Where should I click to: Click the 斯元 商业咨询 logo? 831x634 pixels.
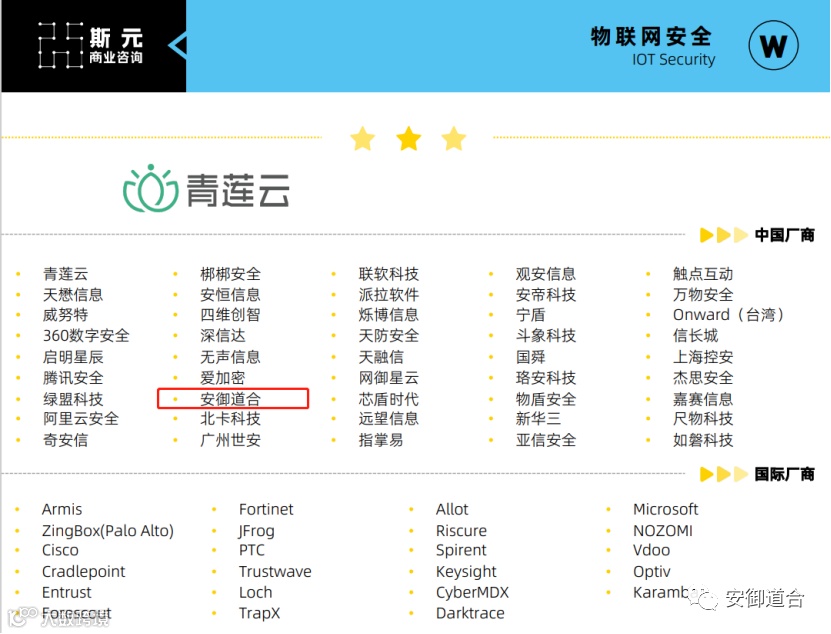[91, 46]
